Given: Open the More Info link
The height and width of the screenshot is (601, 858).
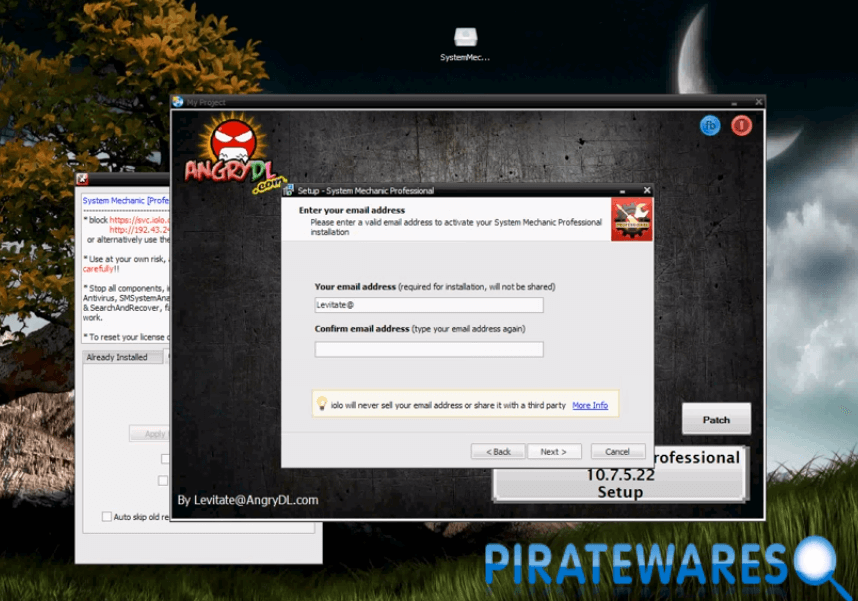Looking at the screenshot, I should pyautogui.click(x=589, y=405).
